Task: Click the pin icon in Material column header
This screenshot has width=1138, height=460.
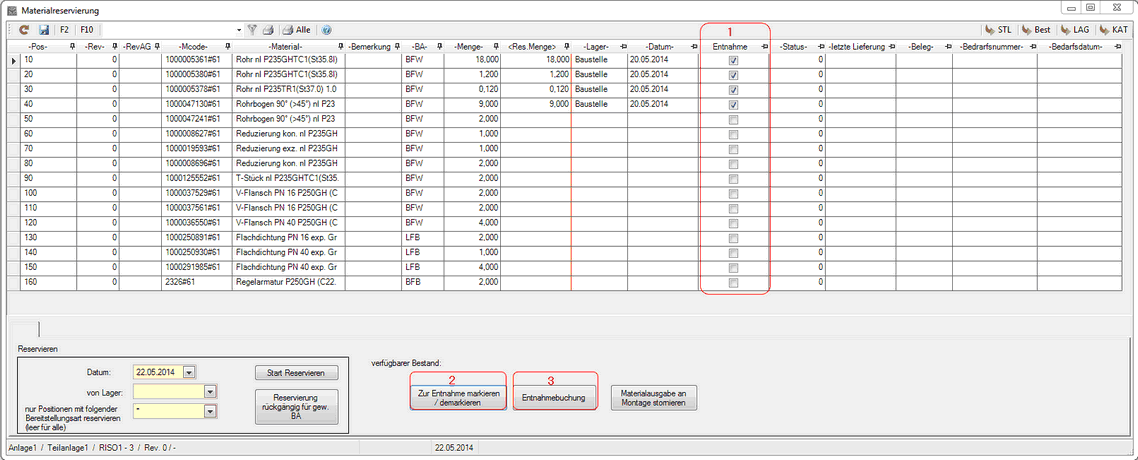Action: pyautogui.click(x=341, y=47)
